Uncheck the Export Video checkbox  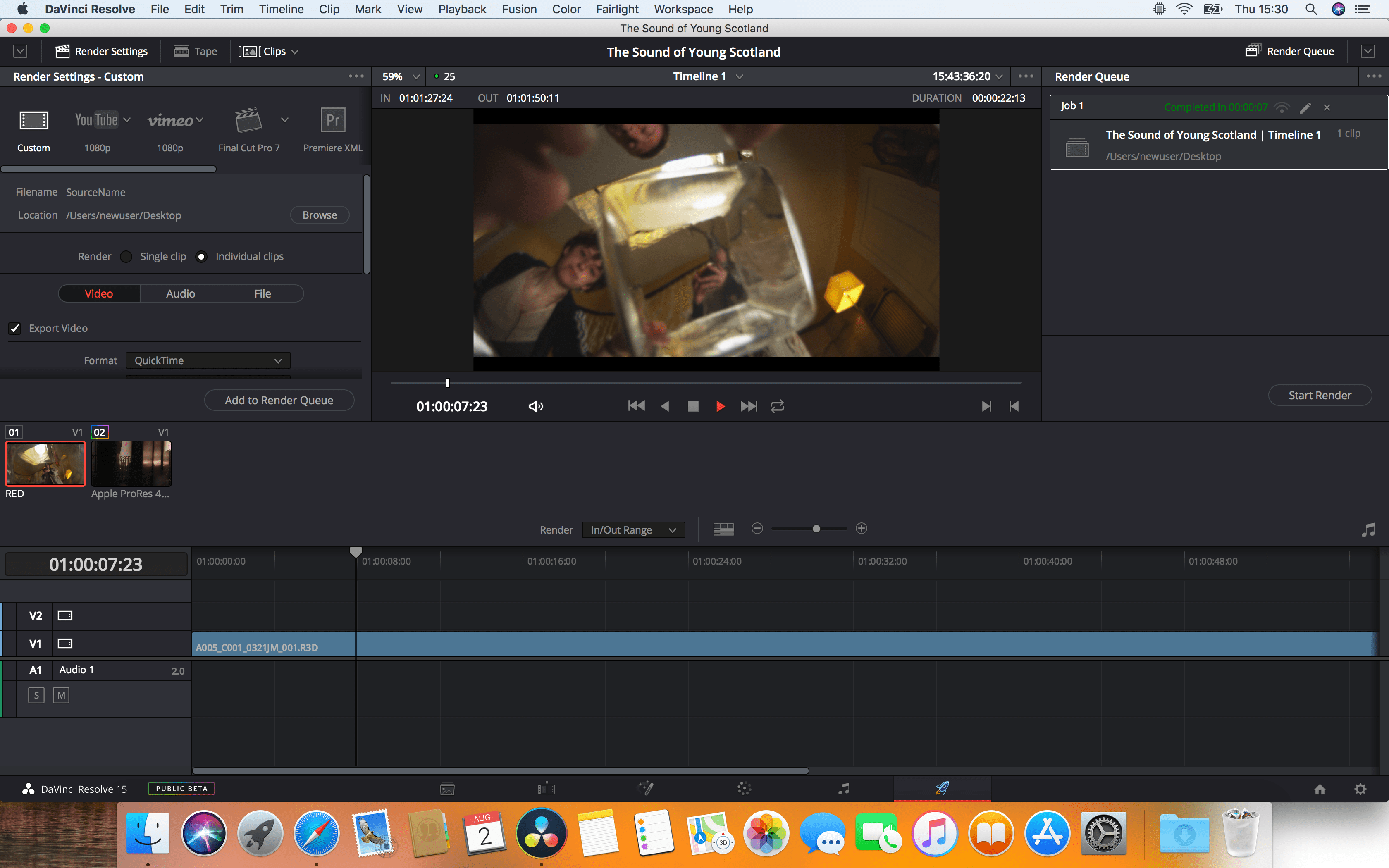coord(15,328)
